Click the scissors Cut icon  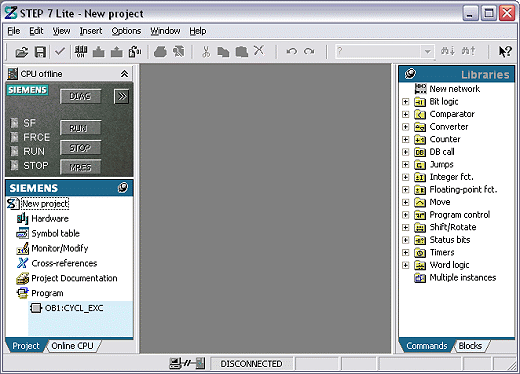tap(206, 52)
